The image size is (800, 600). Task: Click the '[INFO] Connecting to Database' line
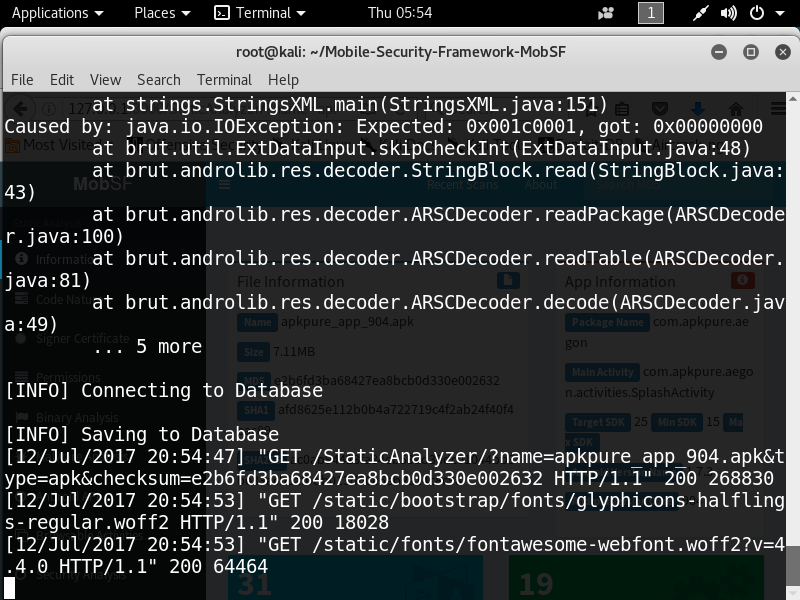pos(164,390)
